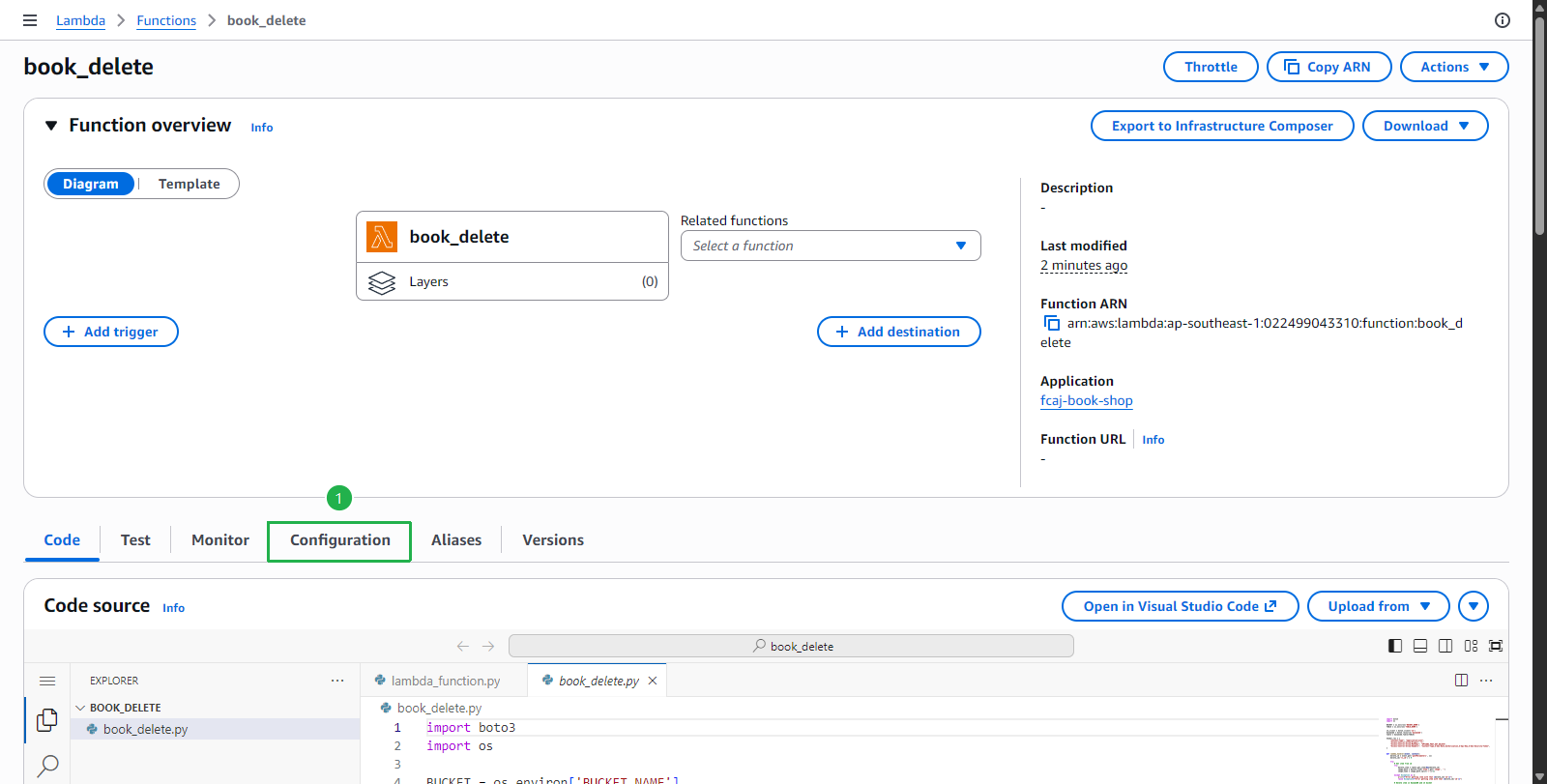1547x784 pixels.
Task: Open the editor application menu icon
Action: (x=47, y=681)
